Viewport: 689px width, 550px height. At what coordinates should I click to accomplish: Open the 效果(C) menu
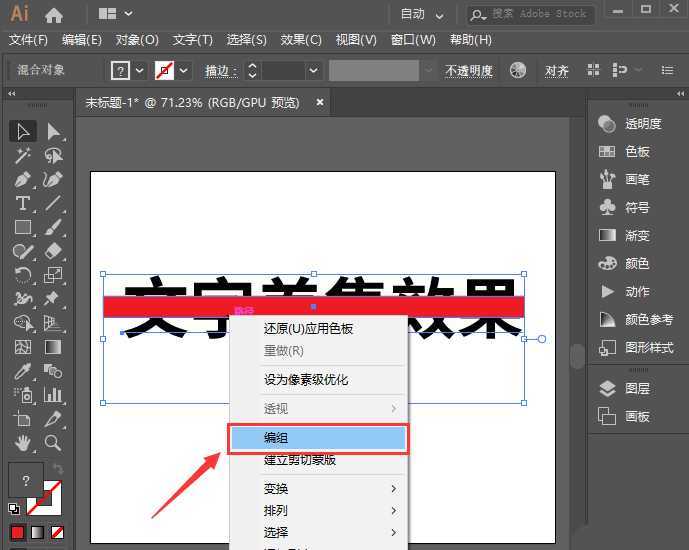click(300, 40)
